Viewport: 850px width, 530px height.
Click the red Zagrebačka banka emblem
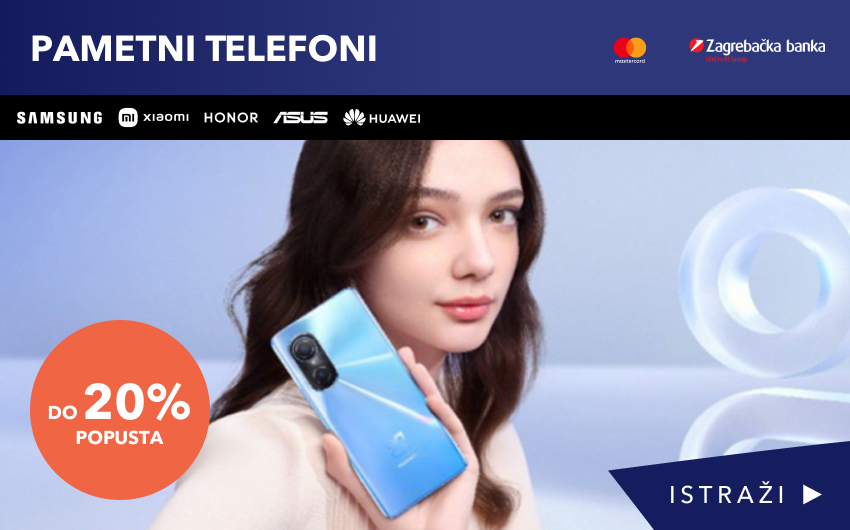697,46
